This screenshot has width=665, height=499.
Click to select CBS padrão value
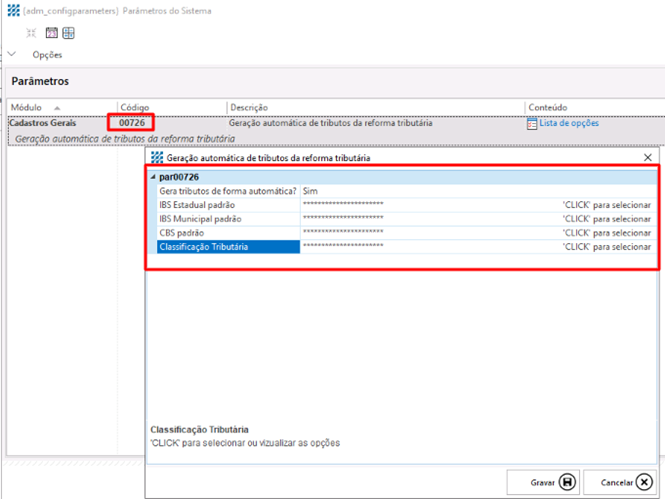point(606,232)
